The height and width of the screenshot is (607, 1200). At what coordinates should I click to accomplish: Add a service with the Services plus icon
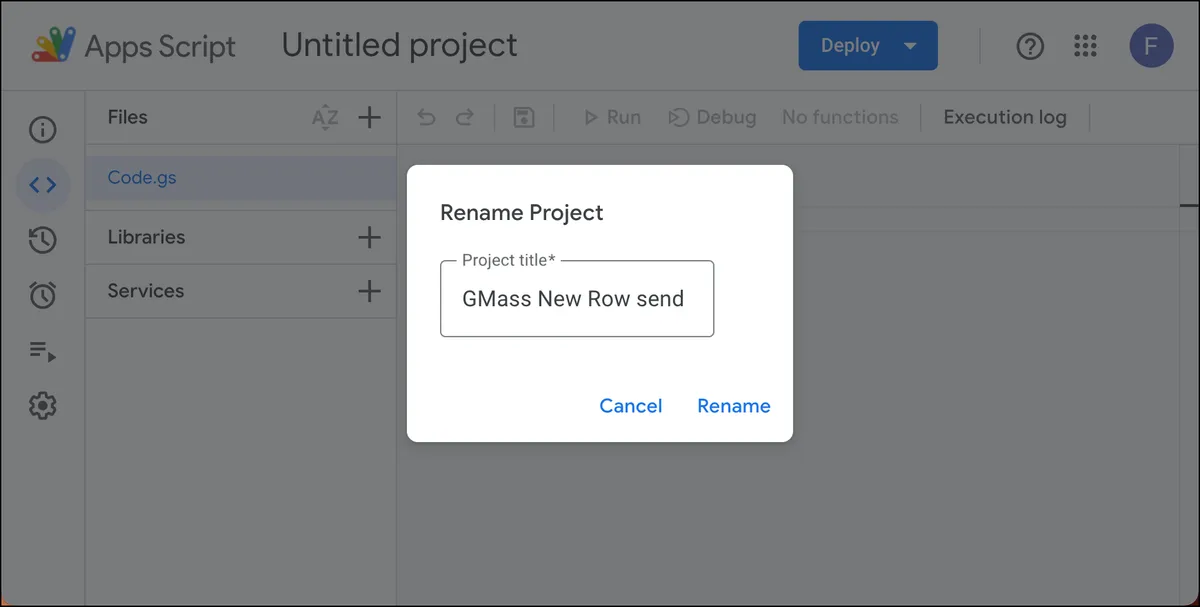370,291
